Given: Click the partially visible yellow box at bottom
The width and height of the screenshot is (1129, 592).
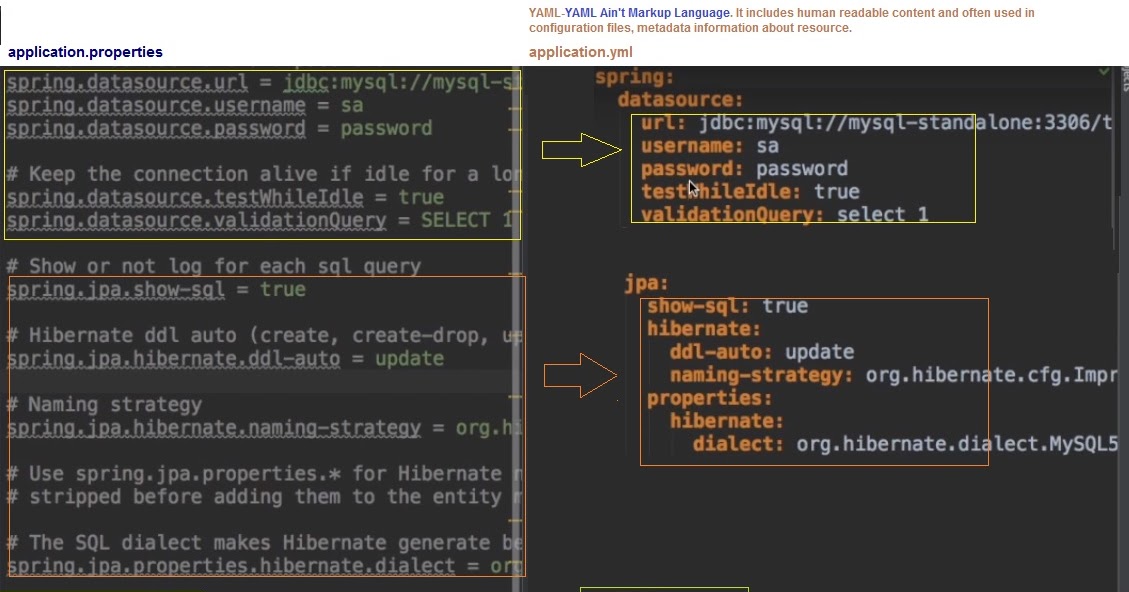Looking at the screenshot, I should 665,588.
